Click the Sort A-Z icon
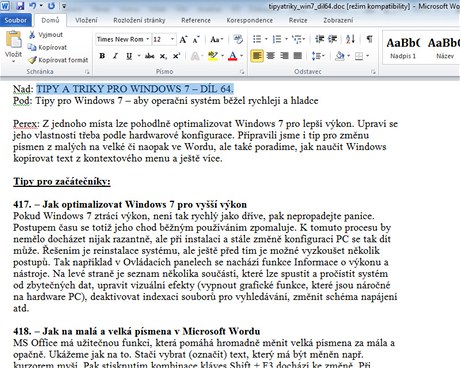Viewport: 460px width, 368px height. [350, 39]
